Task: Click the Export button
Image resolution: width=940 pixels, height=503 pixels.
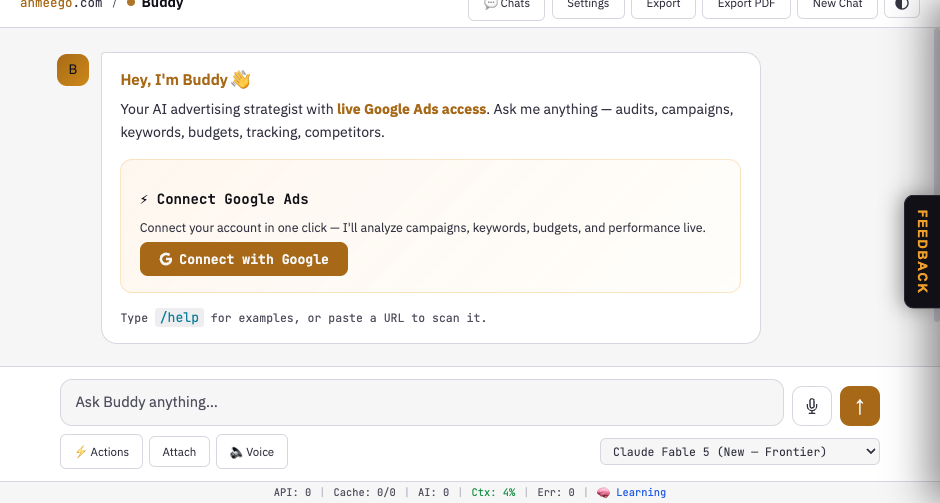Action: (x=663, y=6)
